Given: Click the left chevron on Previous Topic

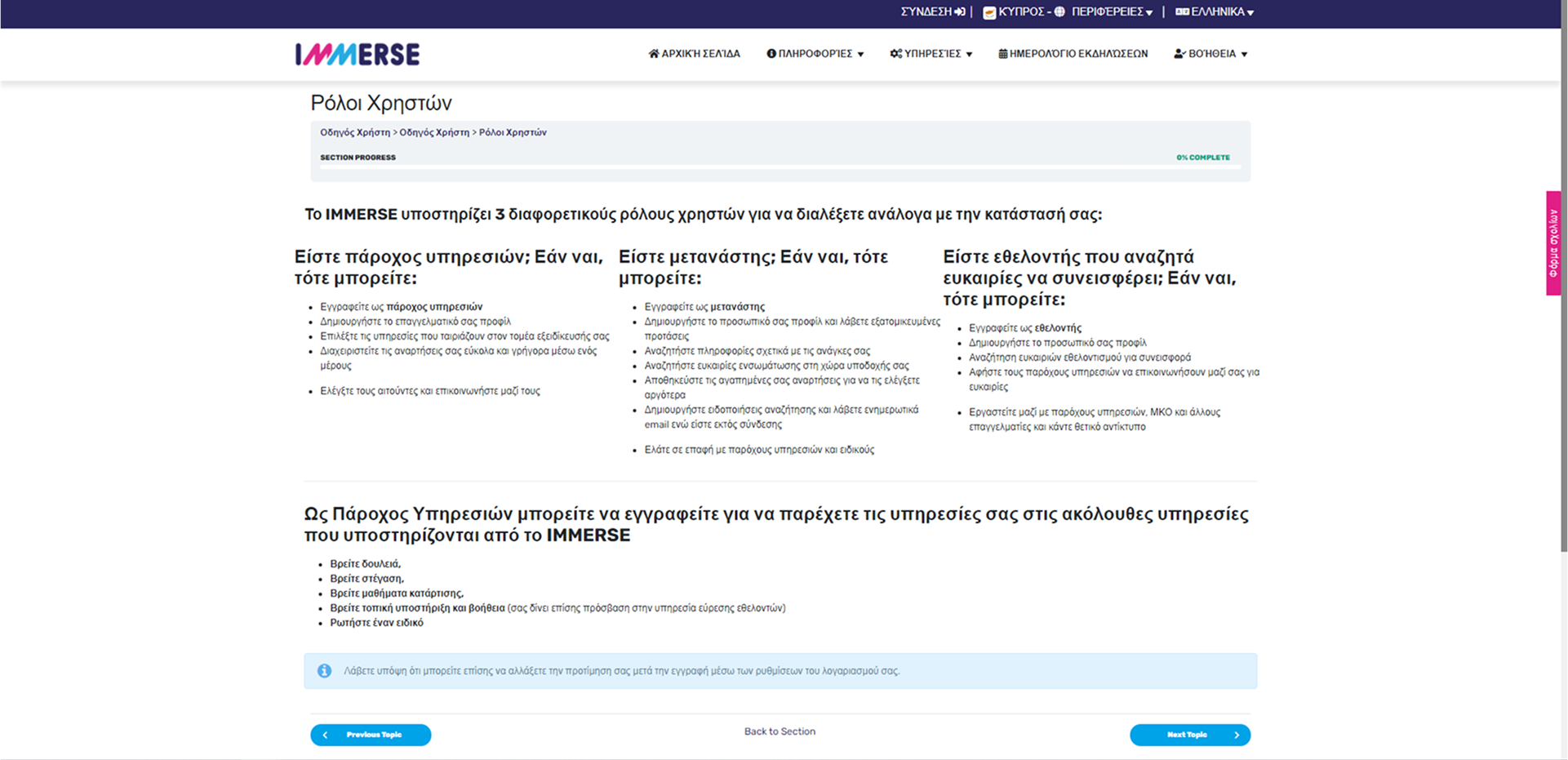Looking at the screenshot, I should click(x=325, y=735).
